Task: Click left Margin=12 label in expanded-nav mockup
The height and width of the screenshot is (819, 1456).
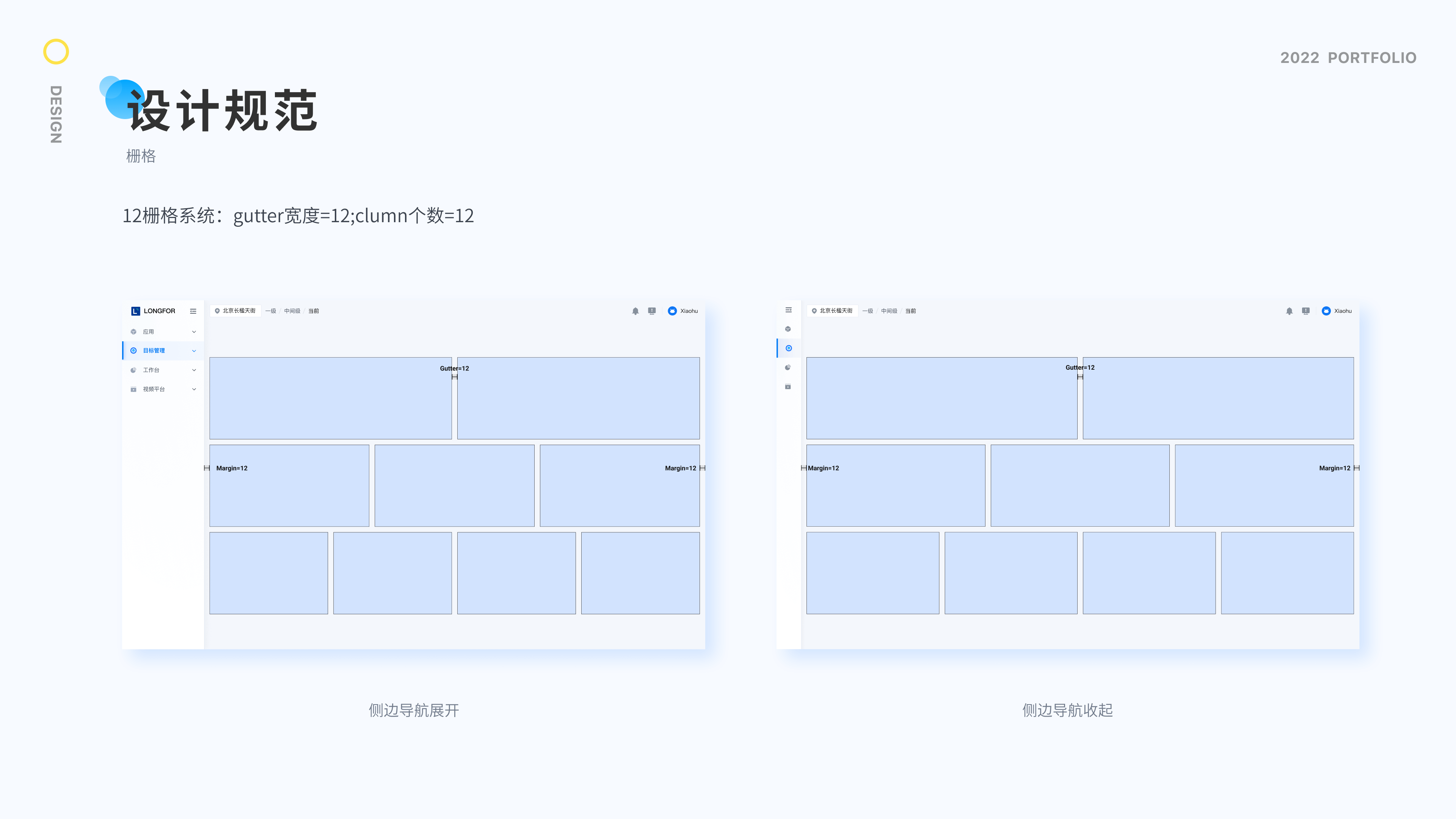Action: (x=232, y=468)
